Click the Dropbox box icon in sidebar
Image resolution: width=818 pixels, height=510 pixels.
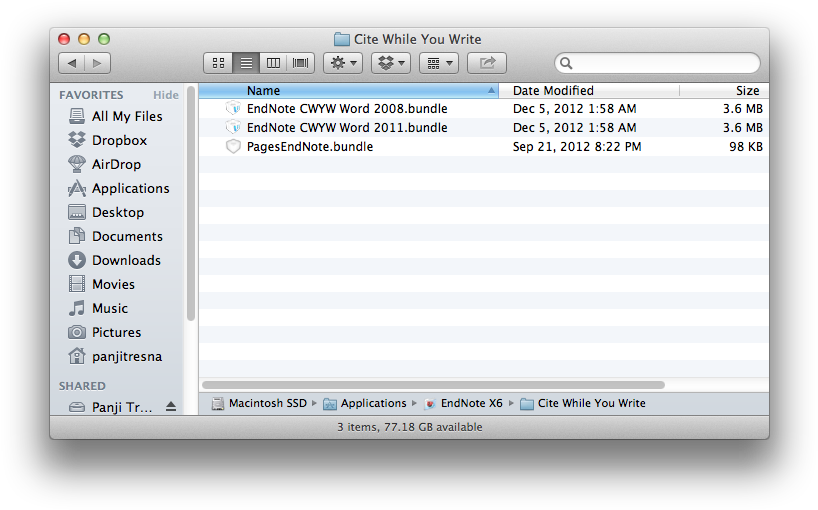tap(77, 140)
